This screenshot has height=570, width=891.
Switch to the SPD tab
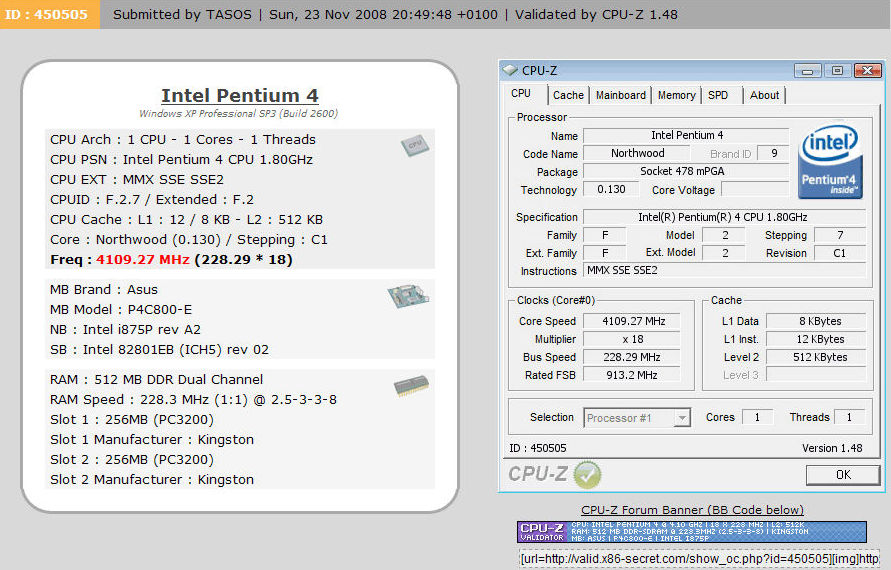(718, 95)
